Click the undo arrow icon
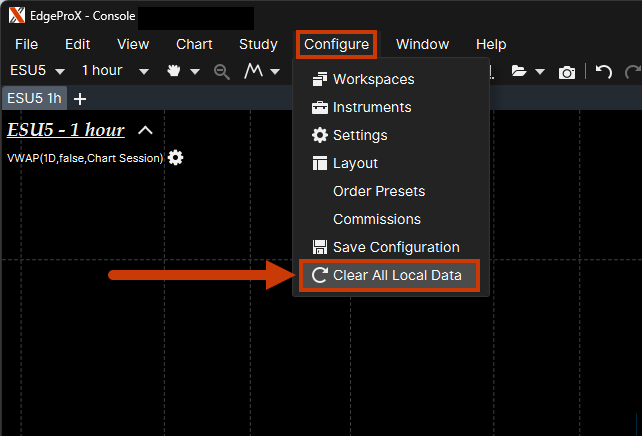Screen dimensions: 642x436 coord(603,72)
